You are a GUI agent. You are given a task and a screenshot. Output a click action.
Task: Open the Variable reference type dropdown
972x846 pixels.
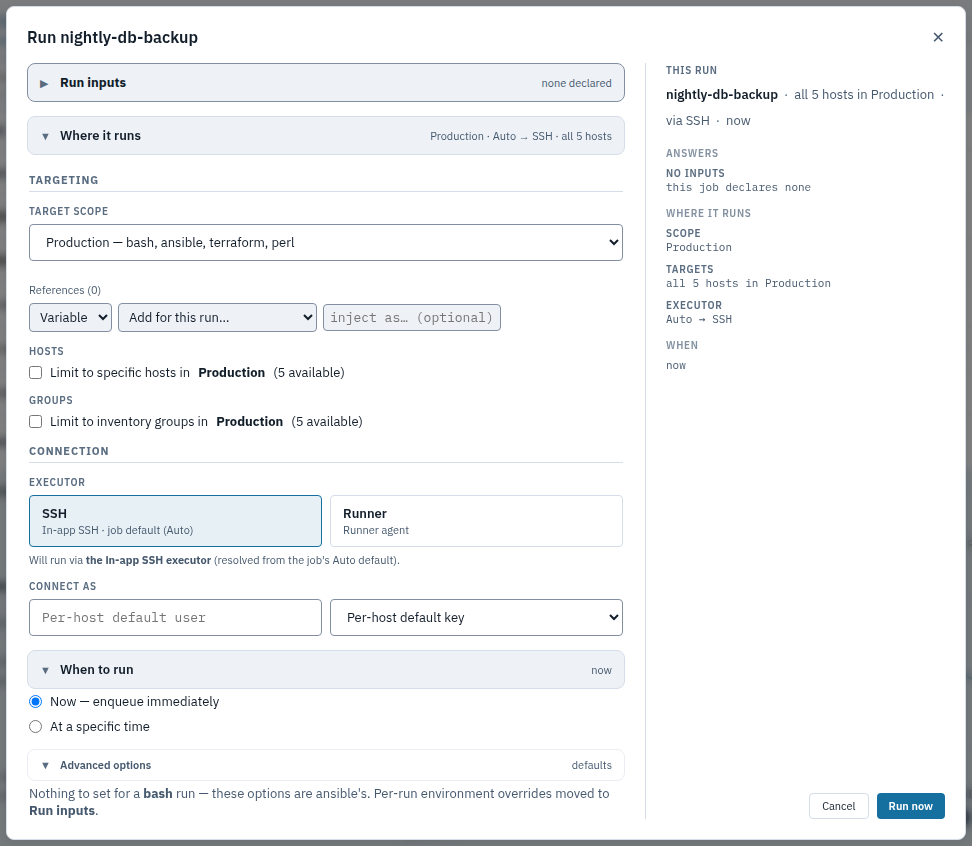pyautogui.click(x=70, y=317)
